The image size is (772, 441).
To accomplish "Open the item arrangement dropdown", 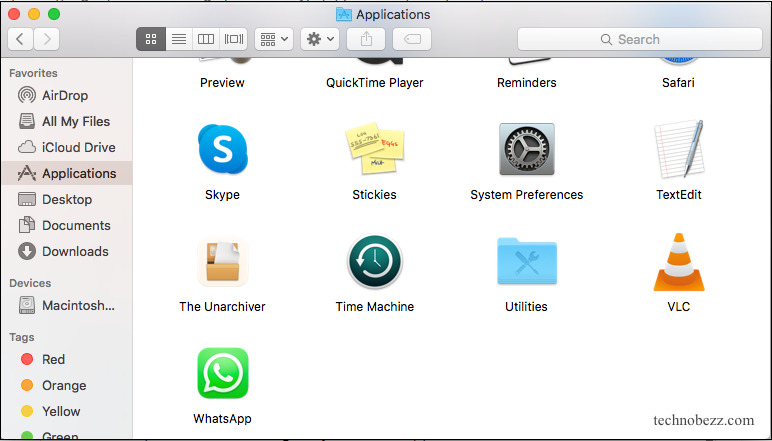I will pyautogui.click(x=274, y=39).
